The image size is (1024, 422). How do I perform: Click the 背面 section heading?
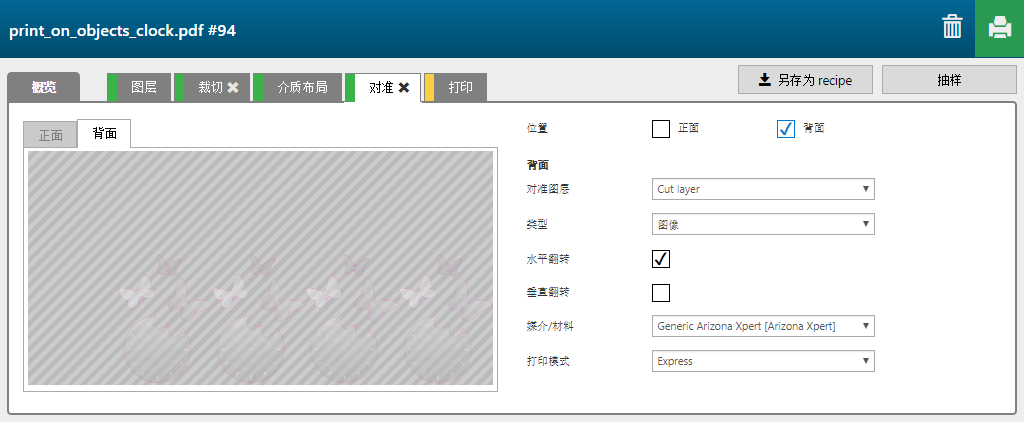[x=537, y=165]
